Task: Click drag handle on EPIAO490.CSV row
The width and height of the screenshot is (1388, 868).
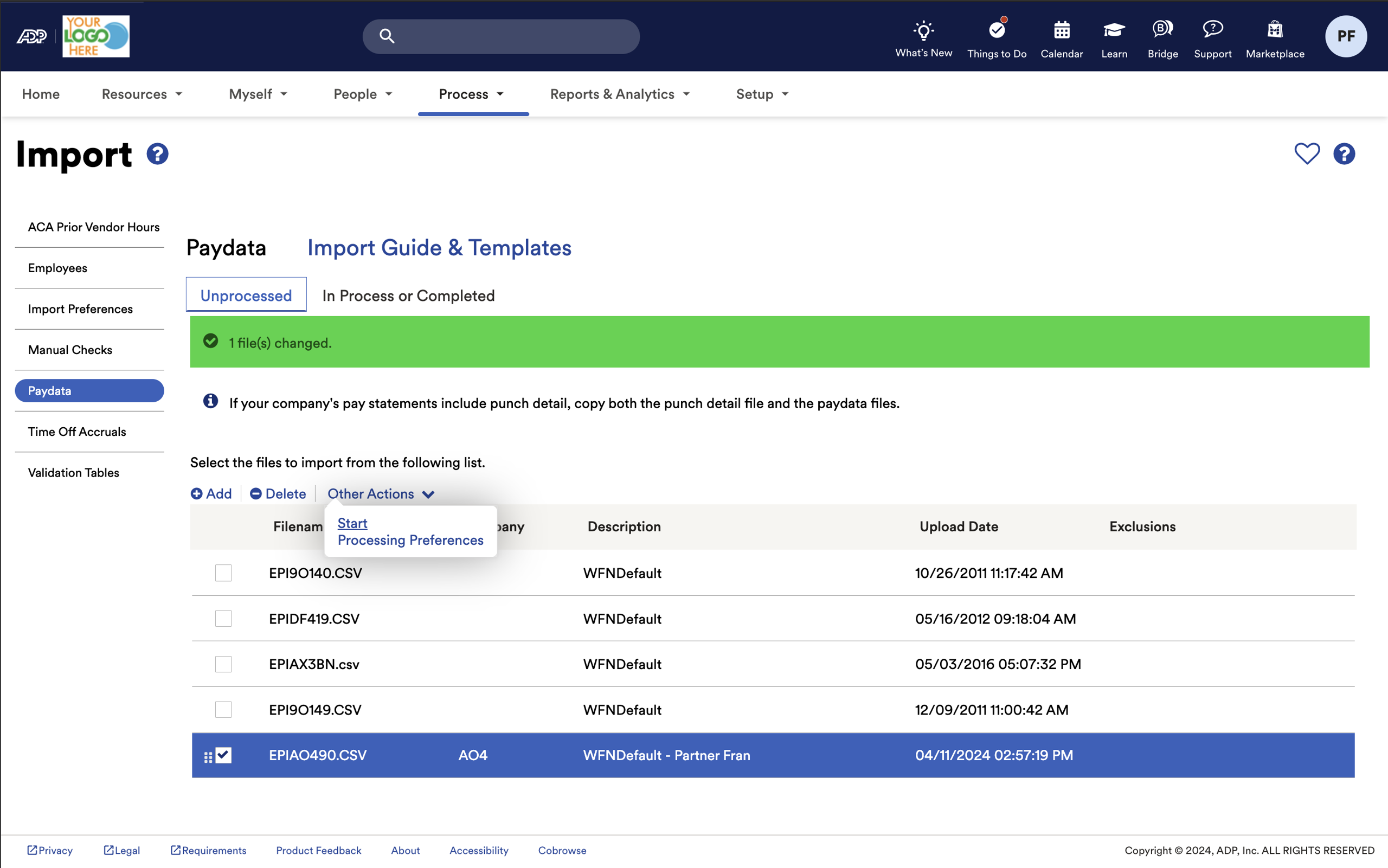Action: 208,757
